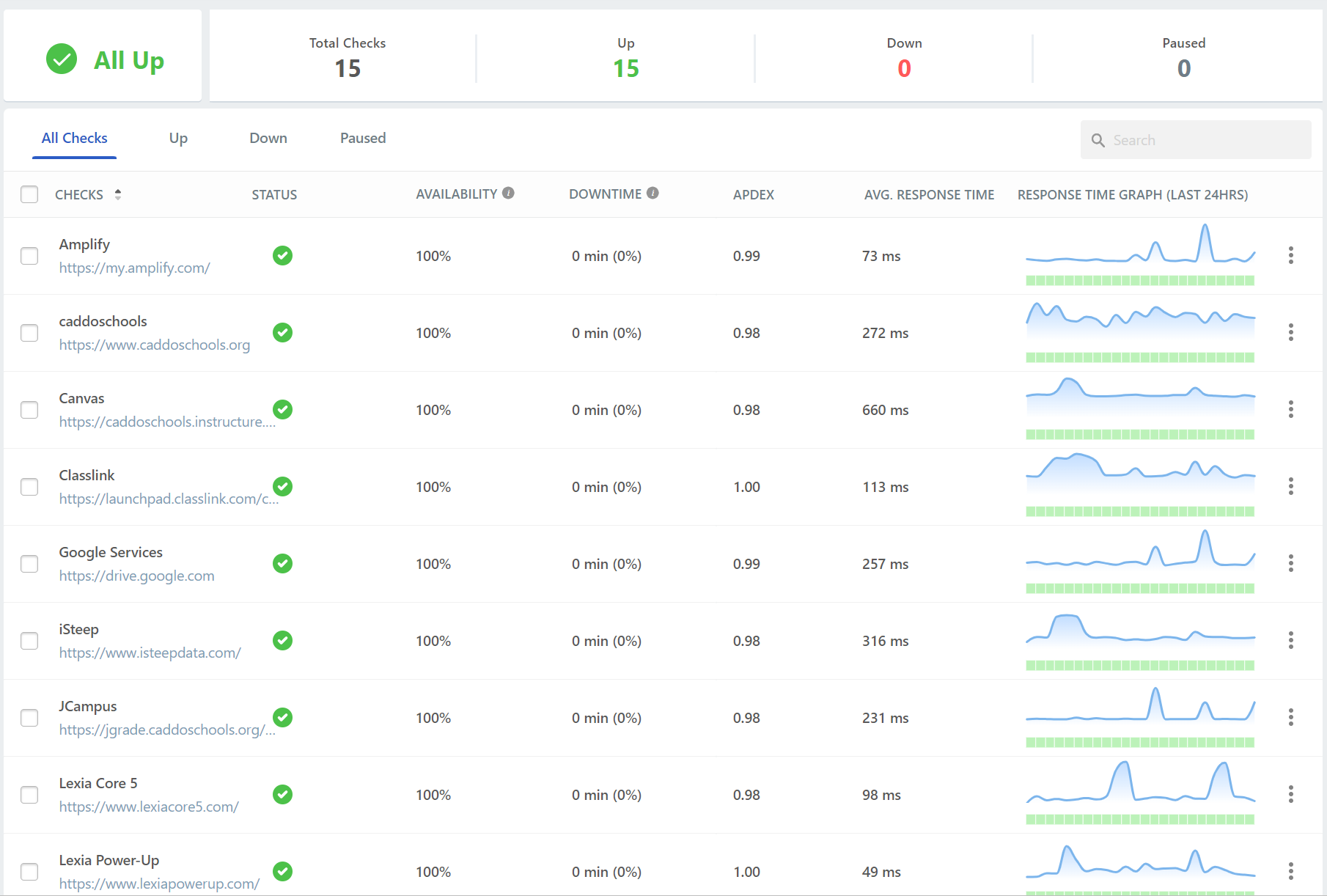The height and width of the screenshot is (896, 1327).
Task: Open the kebab menu for Lexia Power-Up
Action: pos(1291,871)
